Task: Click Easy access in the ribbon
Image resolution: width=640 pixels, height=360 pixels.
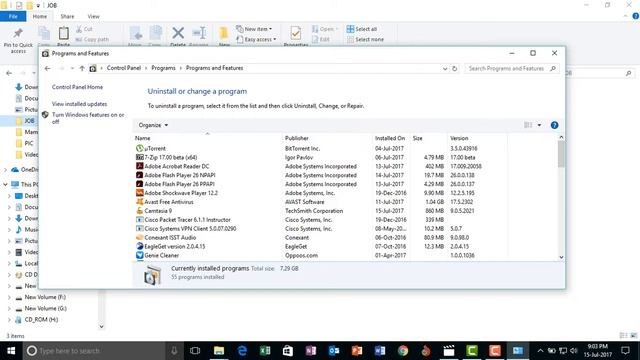Action: pyautogui.click(x=256, y=40)
